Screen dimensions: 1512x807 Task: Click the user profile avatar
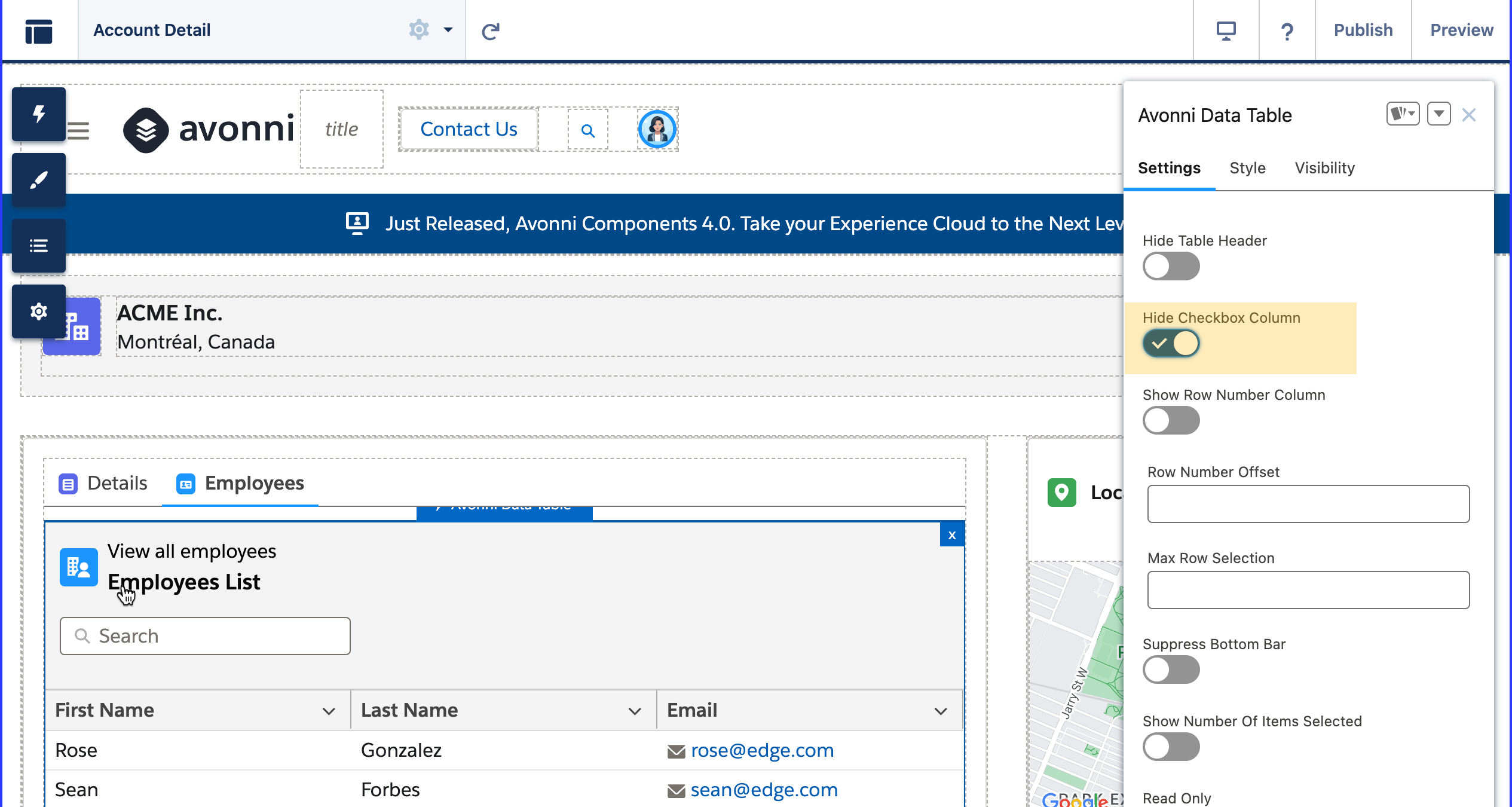(x=657, y=129)
